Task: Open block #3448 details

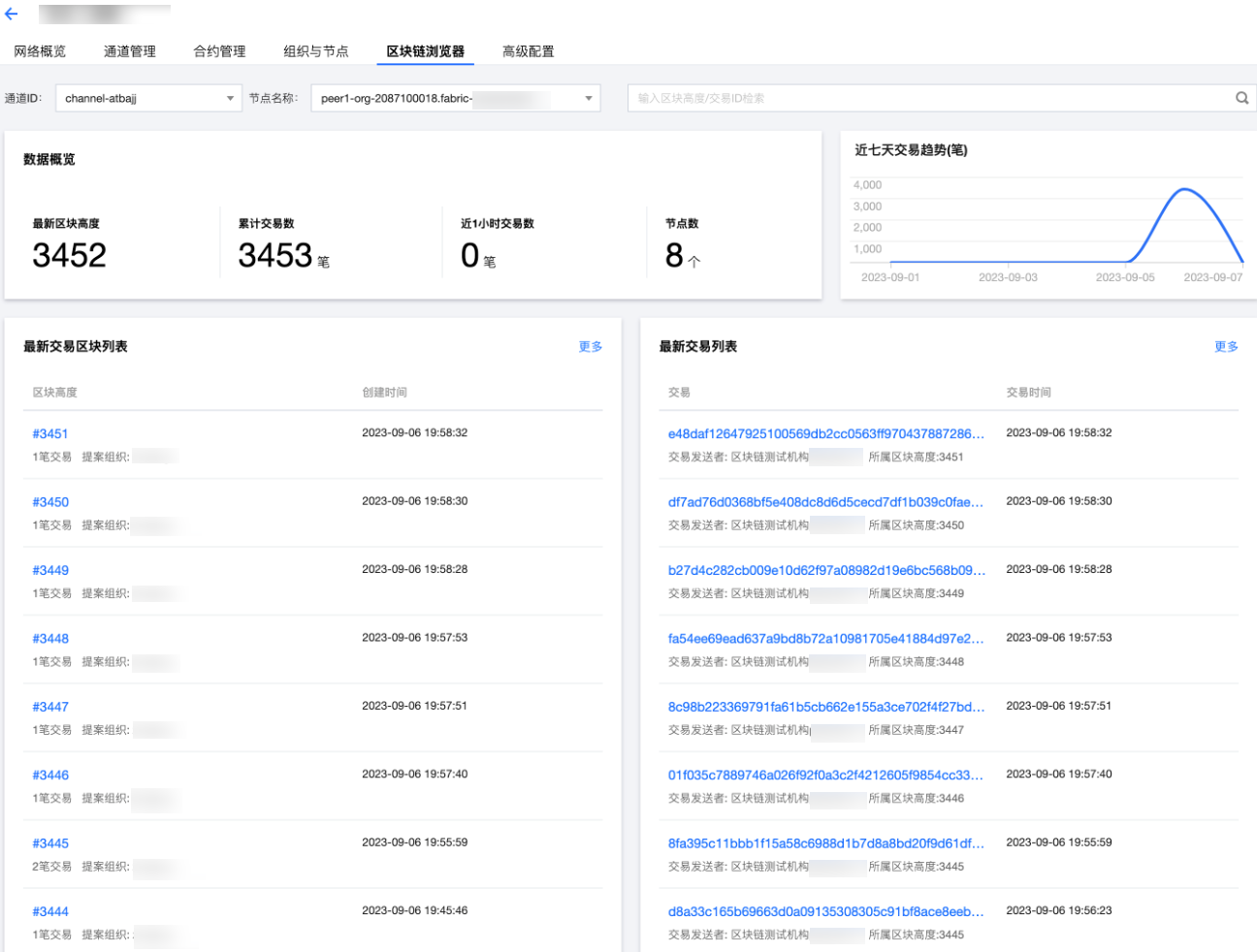Action: coord(50,639)
